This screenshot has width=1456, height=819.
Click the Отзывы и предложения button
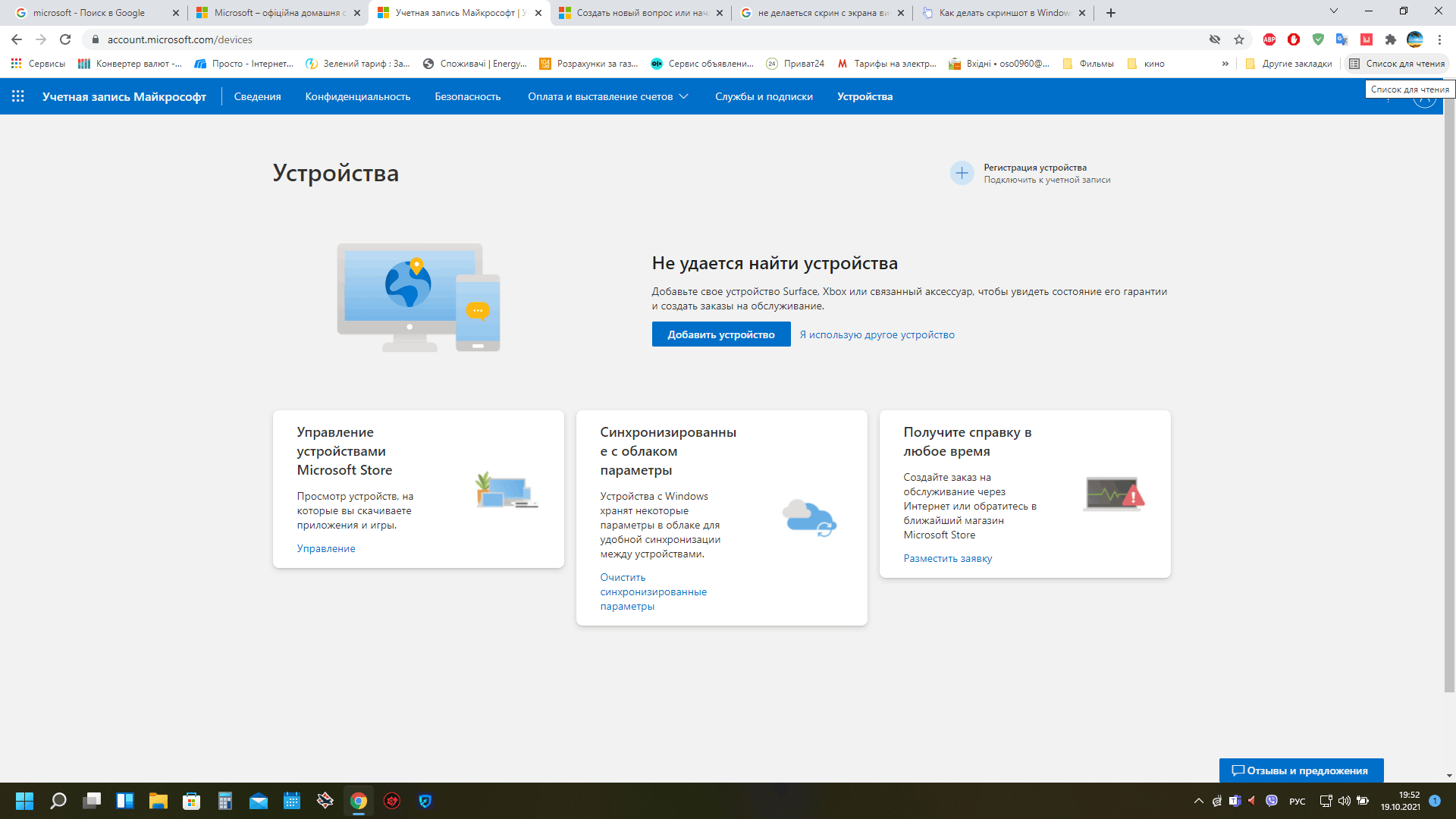tap(1301, 770)
